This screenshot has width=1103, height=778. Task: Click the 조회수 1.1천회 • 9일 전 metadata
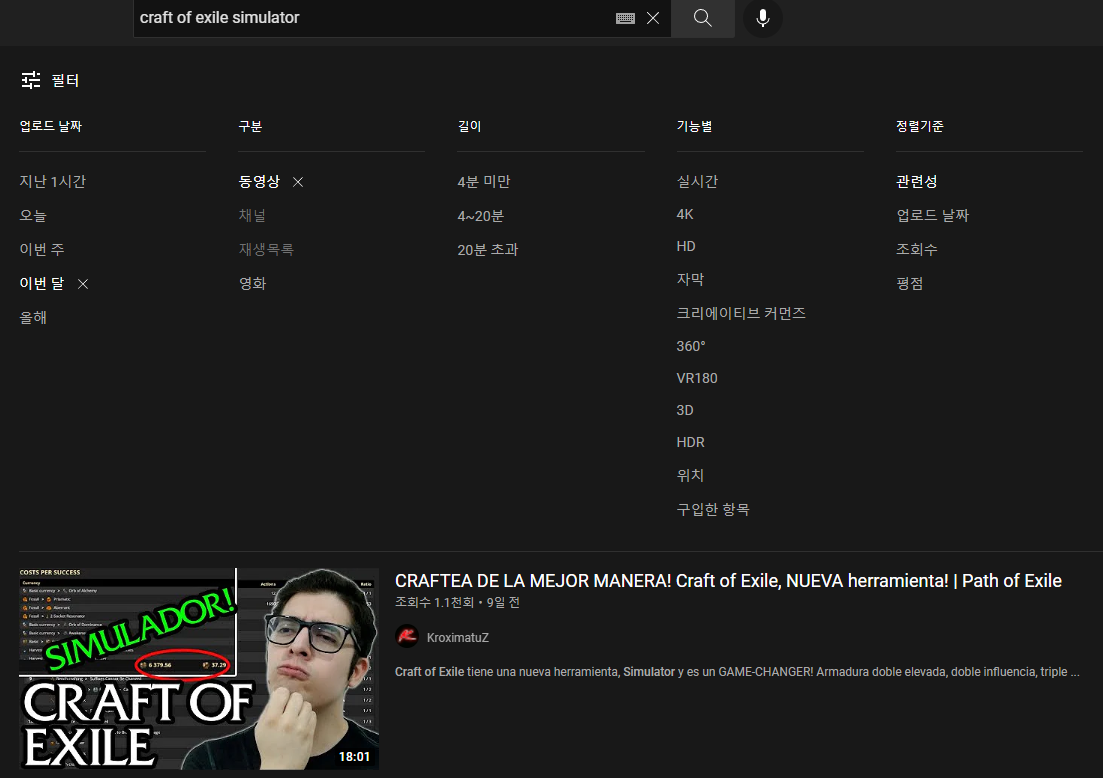457,602
